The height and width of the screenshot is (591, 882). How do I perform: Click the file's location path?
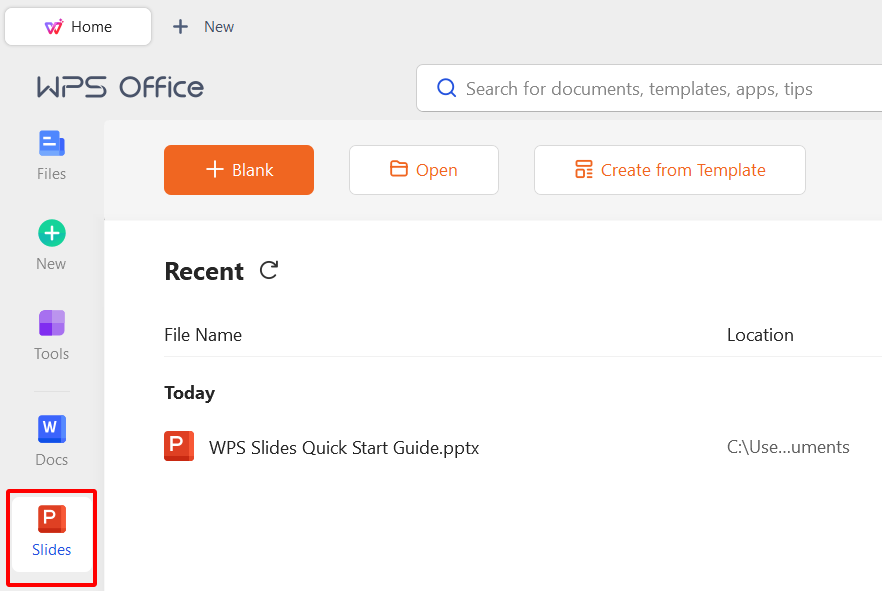[788, 447]
